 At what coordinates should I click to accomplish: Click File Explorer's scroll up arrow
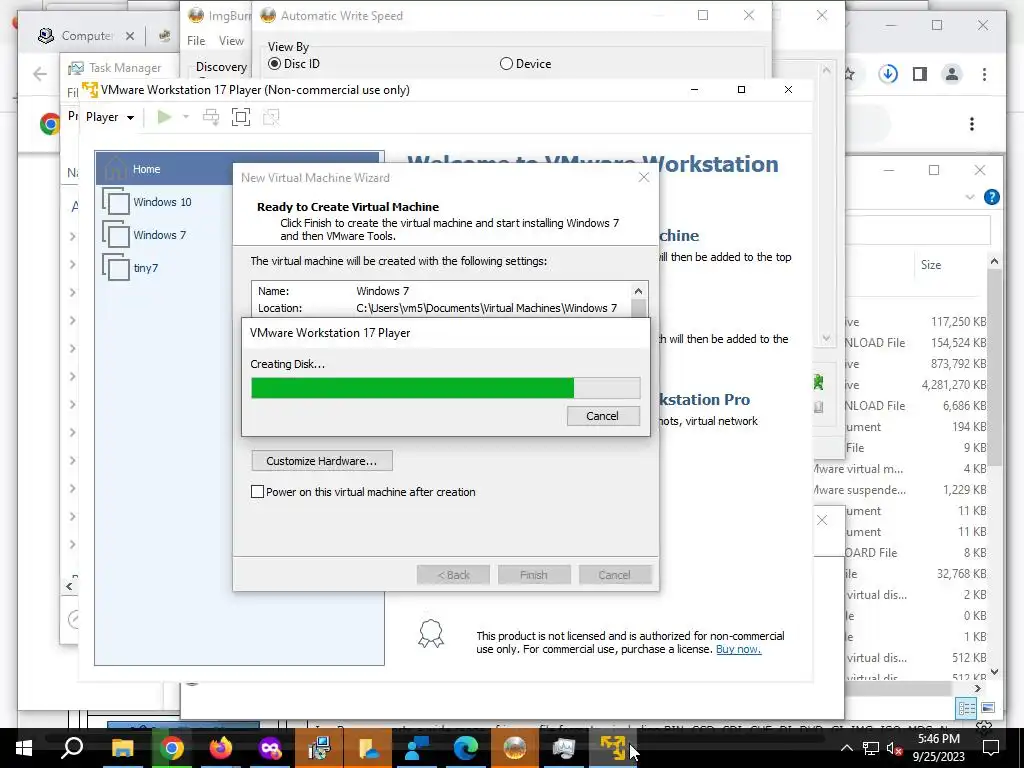995,261
